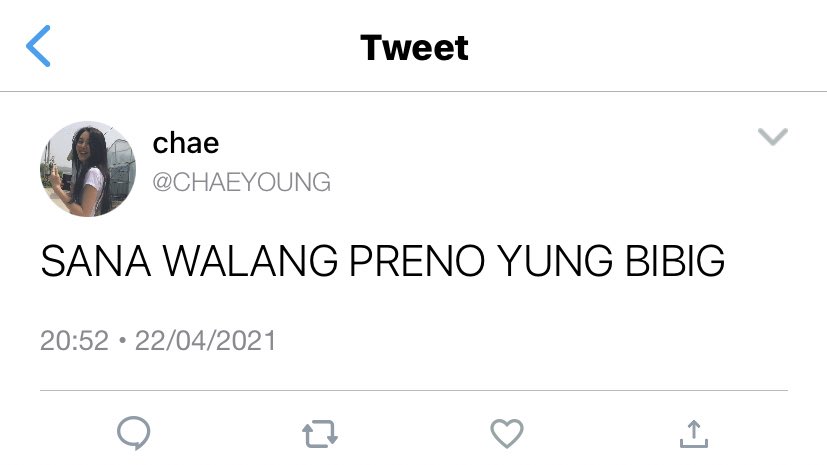Viewport: 827px width, 465px height.
Task: Open chae's profile picture
Action: (88, 169)
